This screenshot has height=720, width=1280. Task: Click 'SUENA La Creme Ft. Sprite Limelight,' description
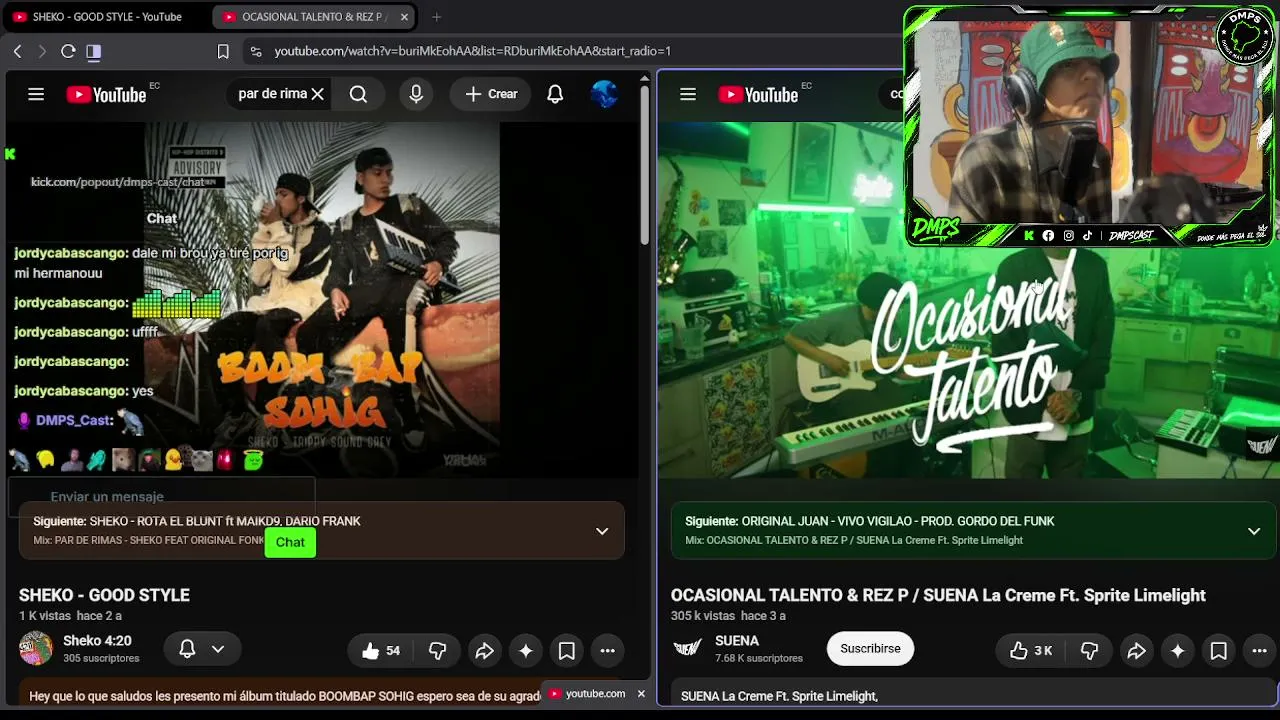779,696
